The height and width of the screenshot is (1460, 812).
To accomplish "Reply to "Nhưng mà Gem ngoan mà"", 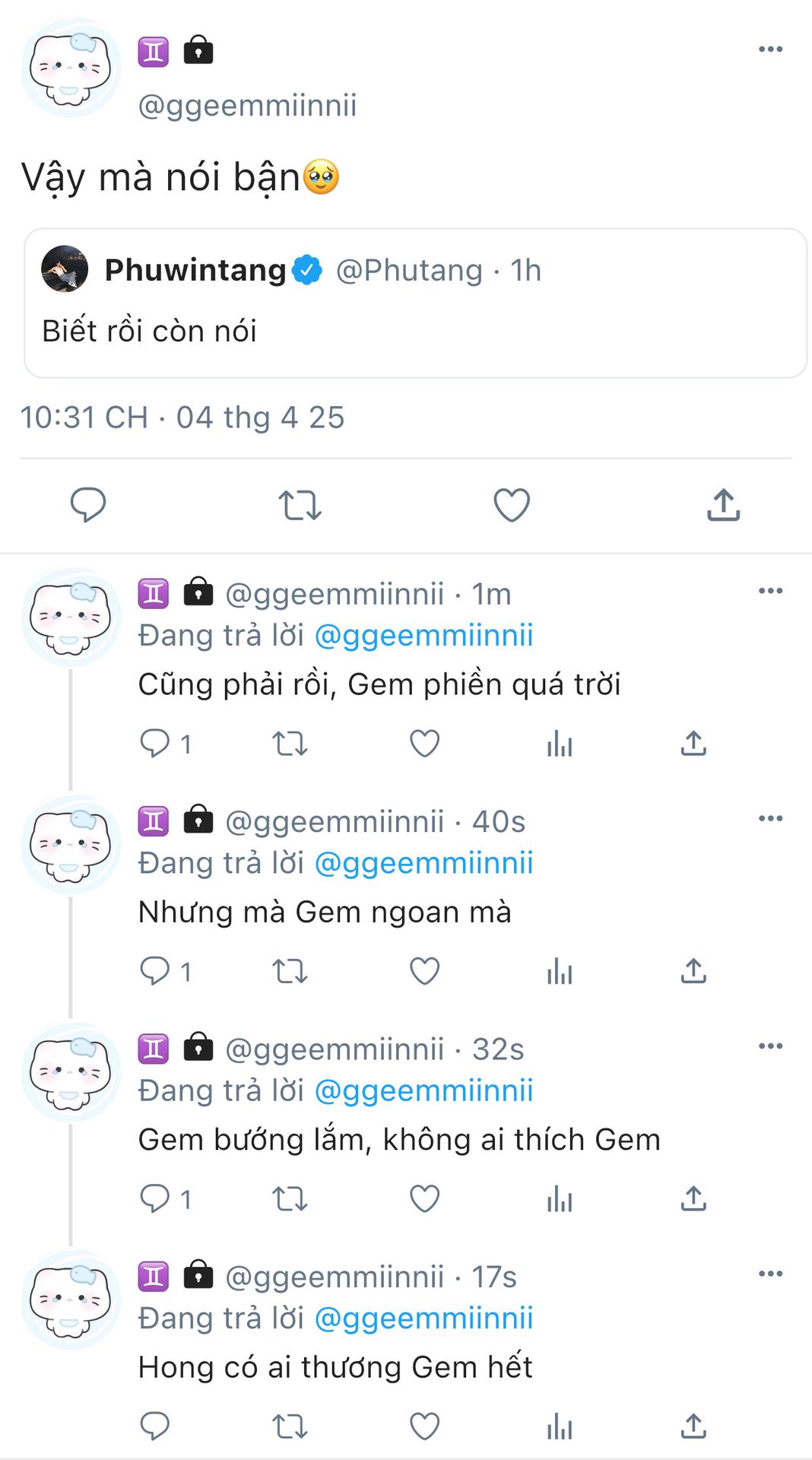I will point(155,971).
